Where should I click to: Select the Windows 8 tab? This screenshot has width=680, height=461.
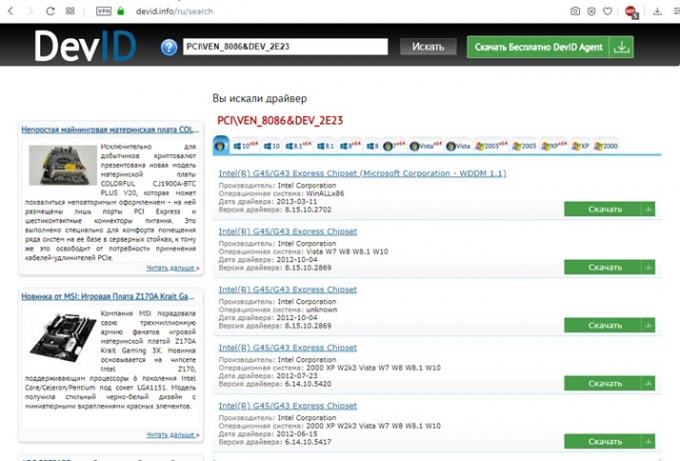click(373, 146)
